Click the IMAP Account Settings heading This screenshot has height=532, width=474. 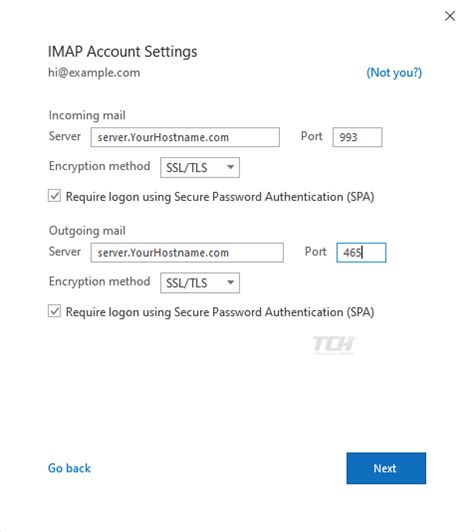tap(122, 52)
